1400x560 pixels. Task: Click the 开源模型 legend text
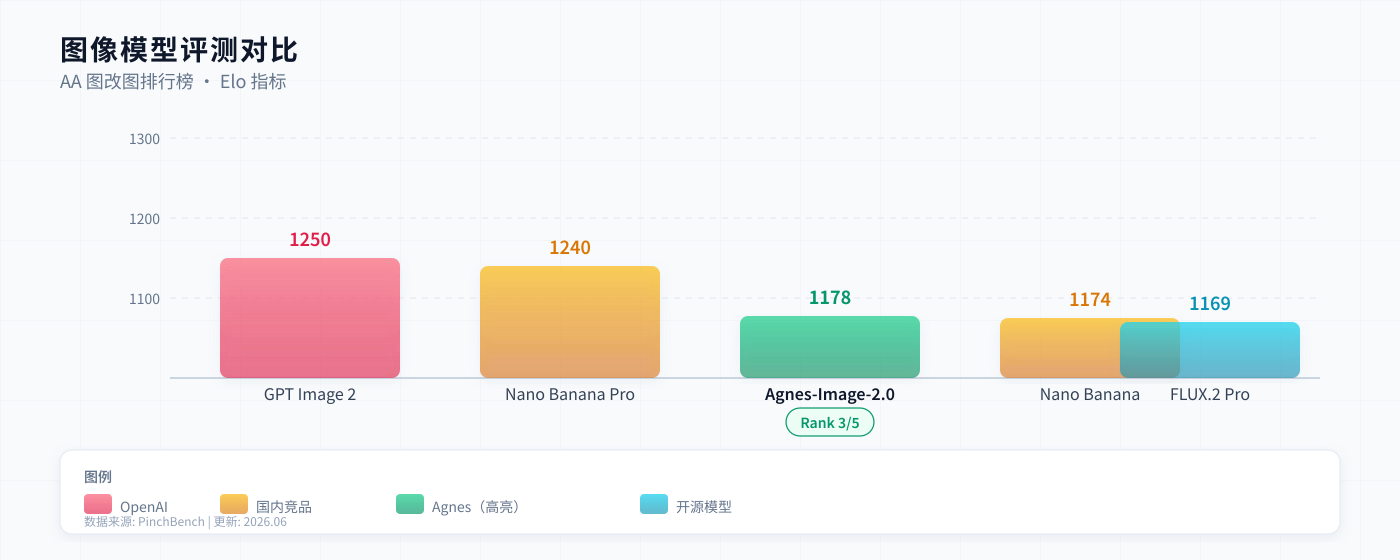pyautogui.click(x=704, y=507)
